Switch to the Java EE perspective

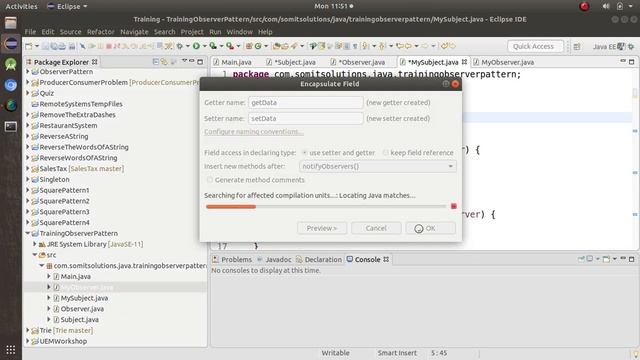pos(604,47)
